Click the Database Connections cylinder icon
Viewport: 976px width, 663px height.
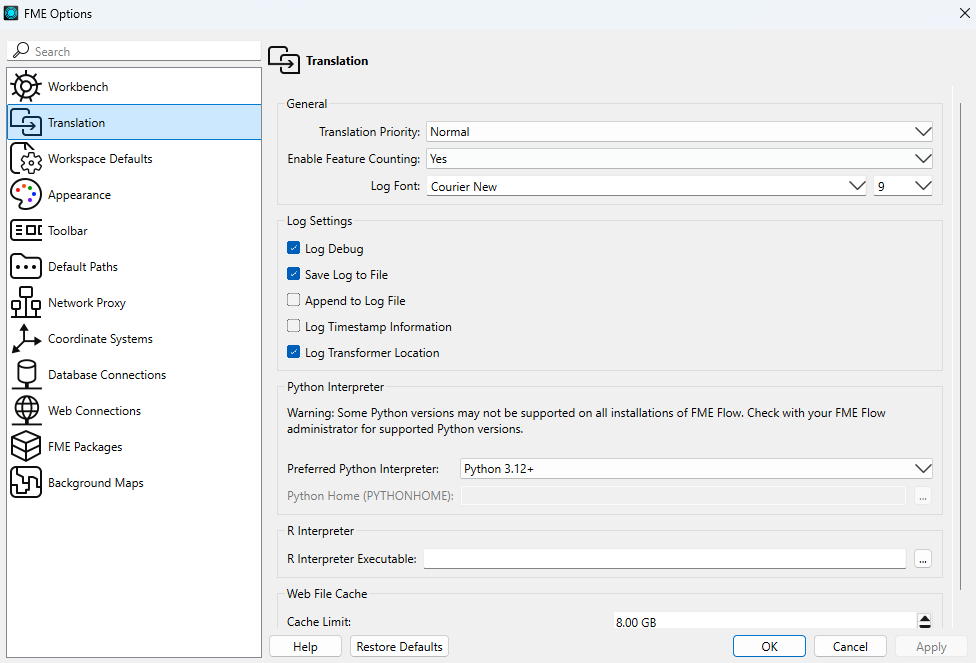click(x=26, y=375)
